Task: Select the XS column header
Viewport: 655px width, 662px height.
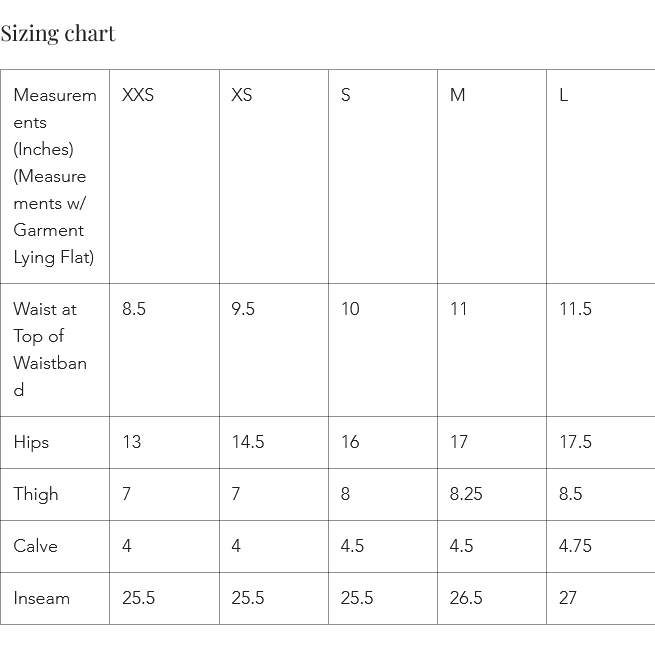Action: point(242,95)
